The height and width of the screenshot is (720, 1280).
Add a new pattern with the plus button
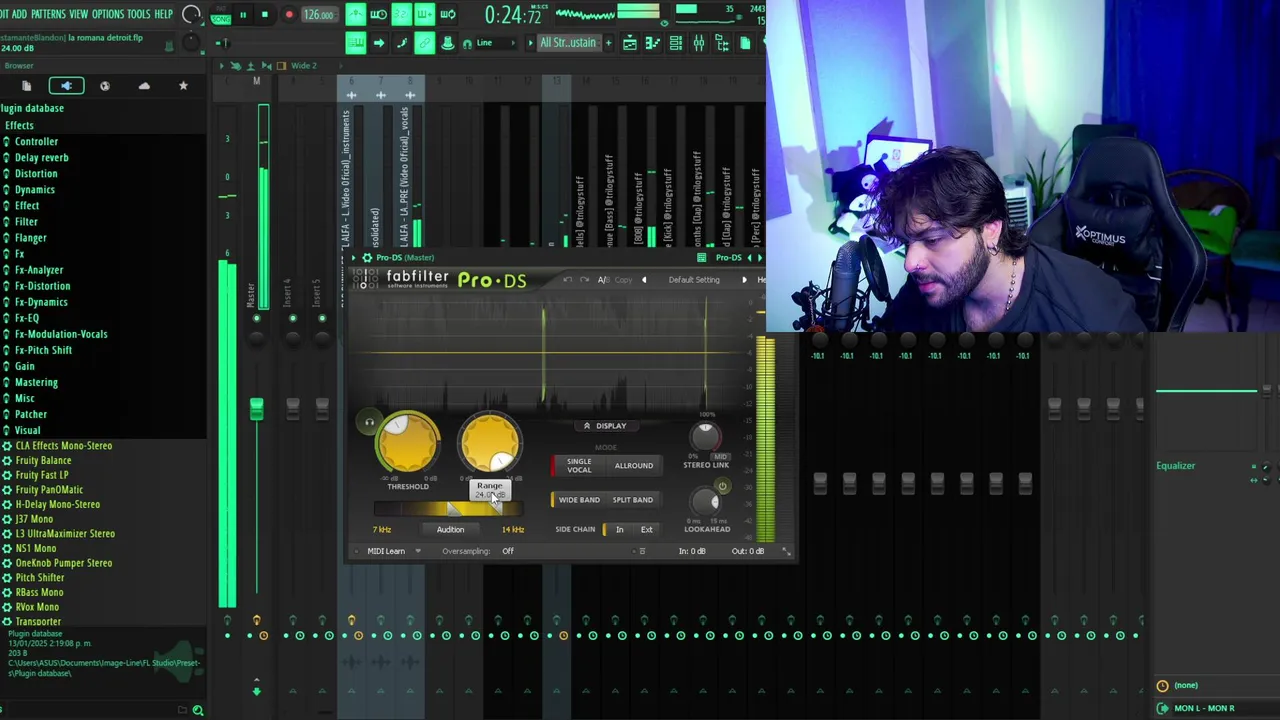point(608,43)
